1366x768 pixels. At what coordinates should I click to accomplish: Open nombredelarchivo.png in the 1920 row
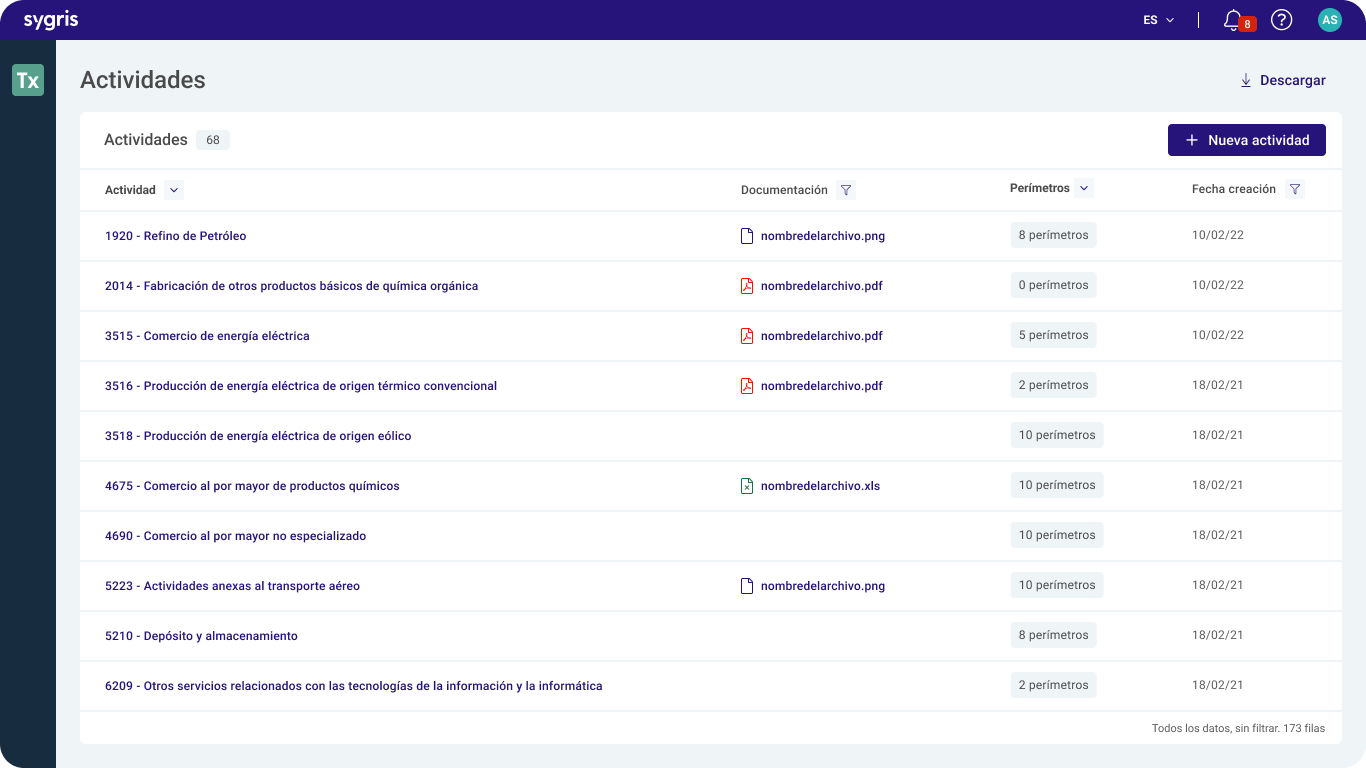point(823,236)
